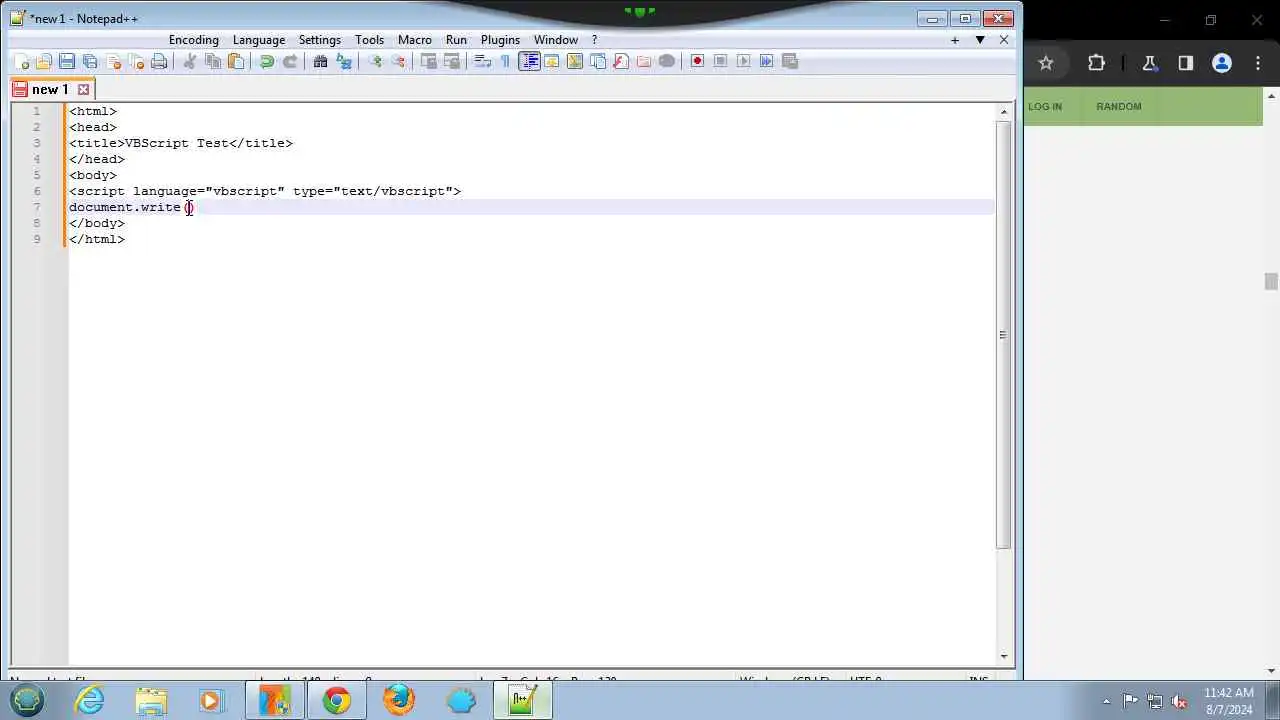Image resolution: width=1280 pixels, height=720 pixels.
Task: Click the Print toolbar icon
Action: click(x=159, y=61)
